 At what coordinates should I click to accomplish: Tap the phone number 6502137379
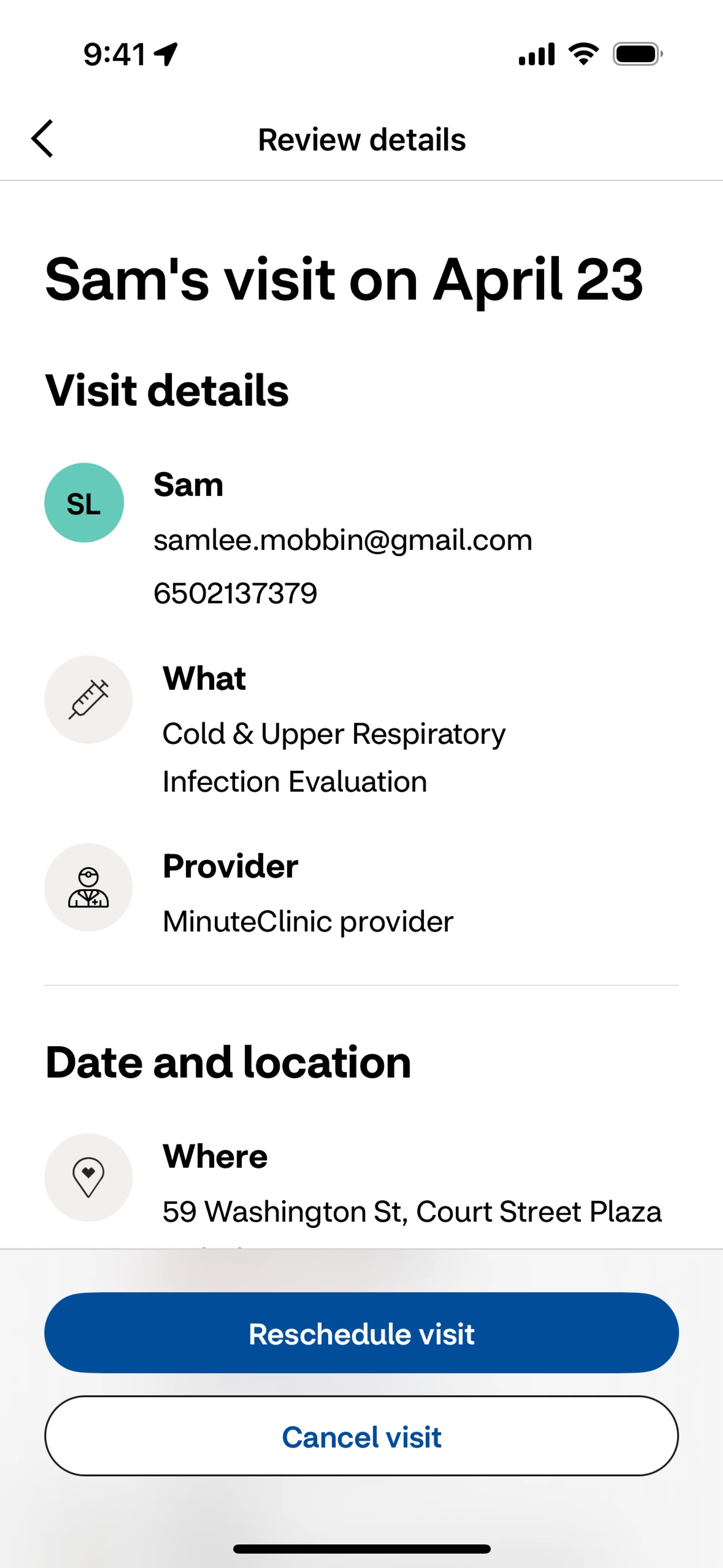[x=235, y=593]
